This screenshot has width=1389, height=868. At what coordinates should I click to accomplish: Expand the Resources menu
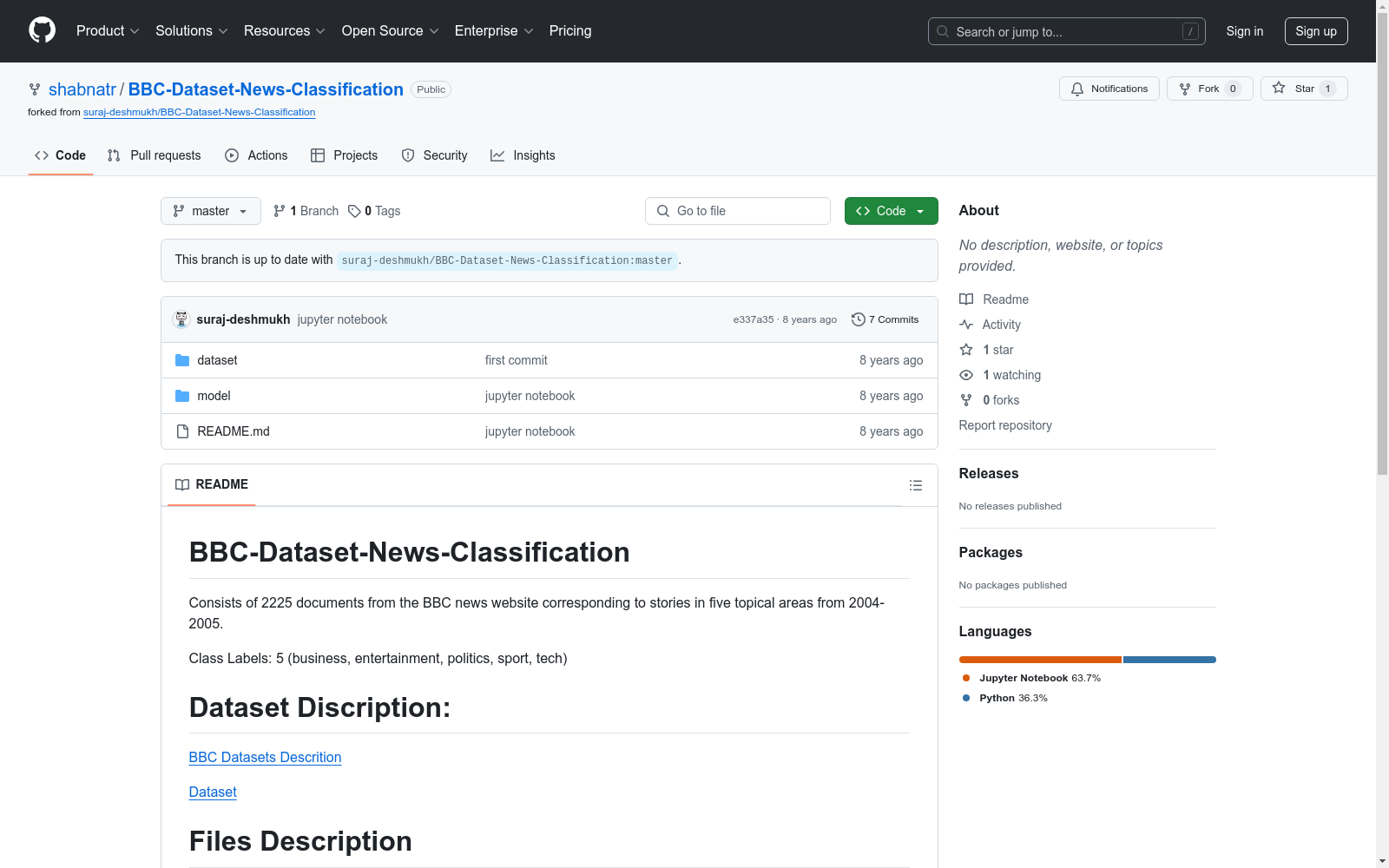click(285, 31)
